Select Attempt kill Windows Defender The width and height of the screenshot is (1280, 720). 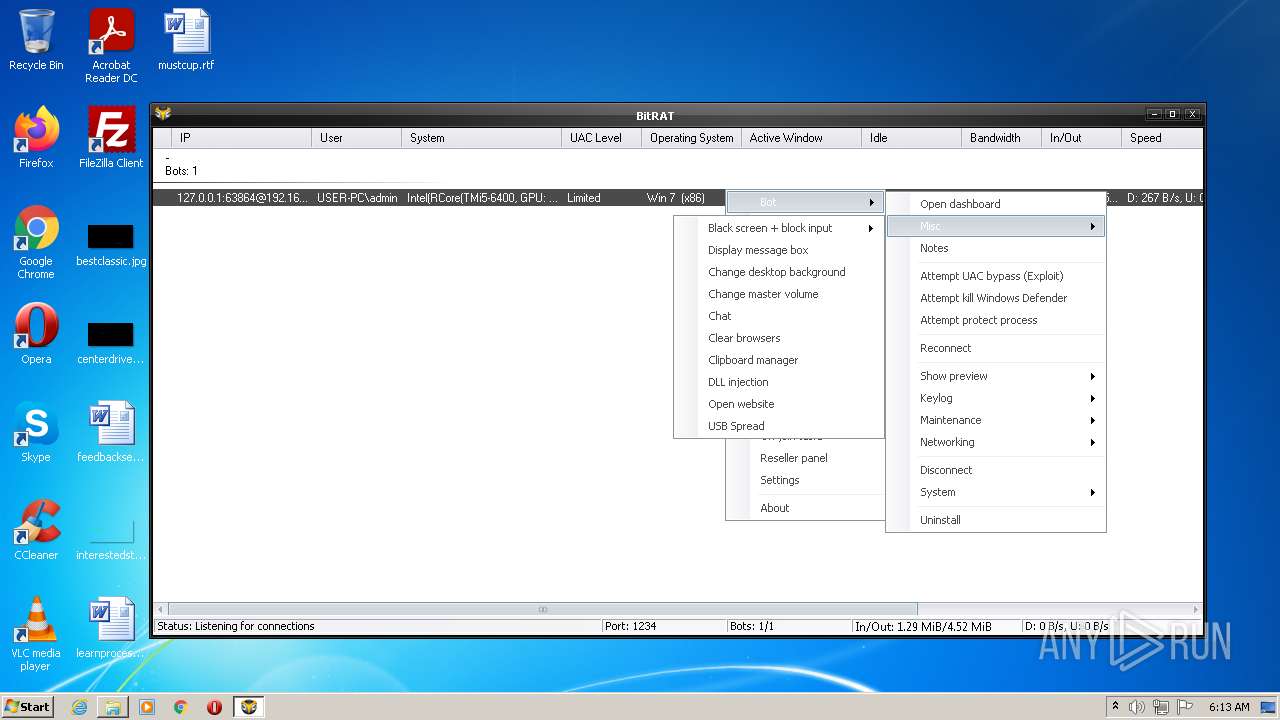tap(996, 298)
